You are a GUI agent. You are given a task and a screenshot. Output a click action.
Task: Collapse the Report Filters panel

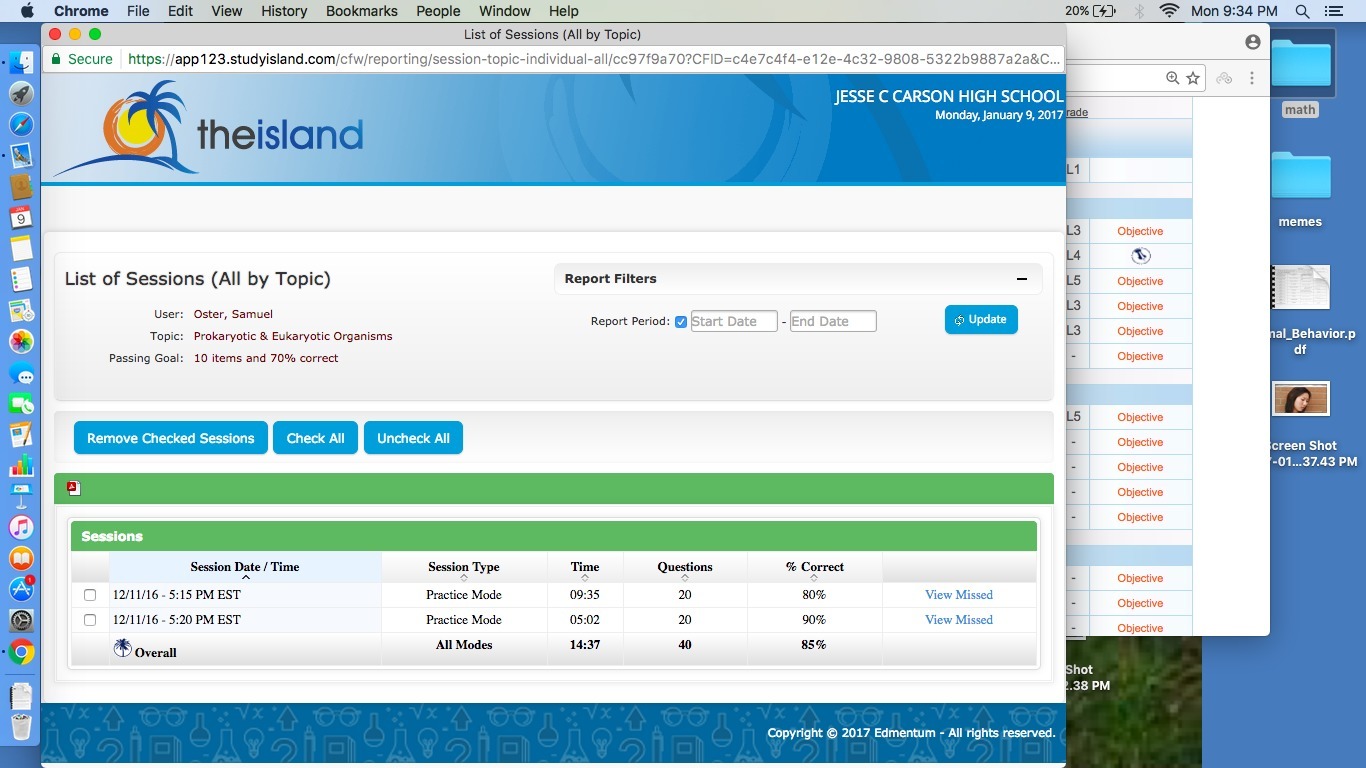click(1021, 280)
